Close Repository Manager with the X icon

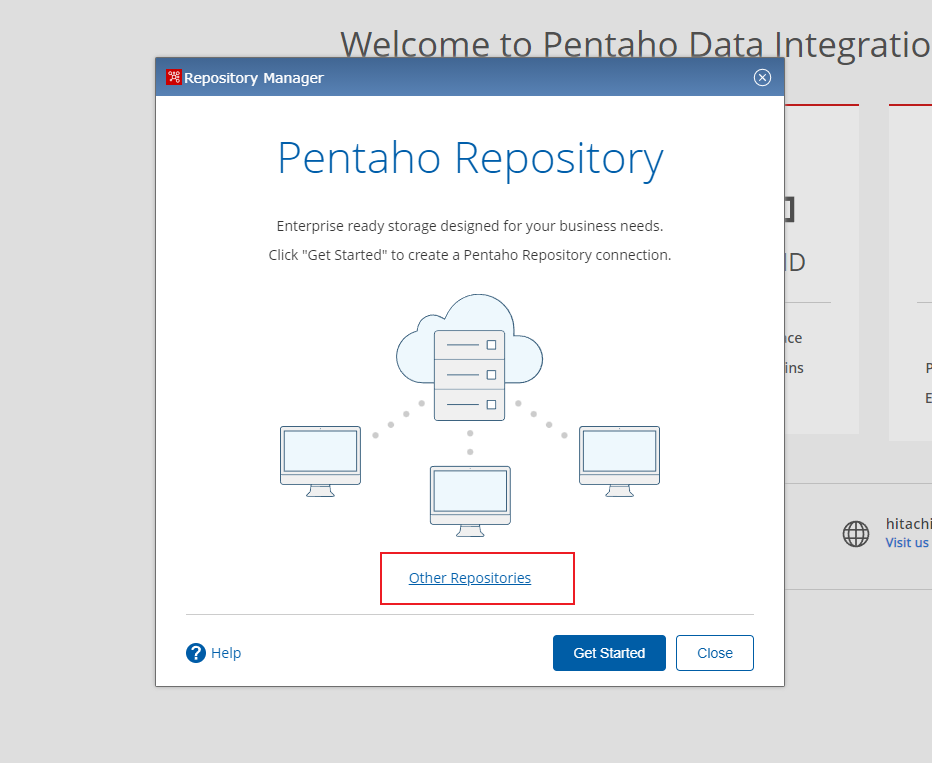[x=762, y=77]
